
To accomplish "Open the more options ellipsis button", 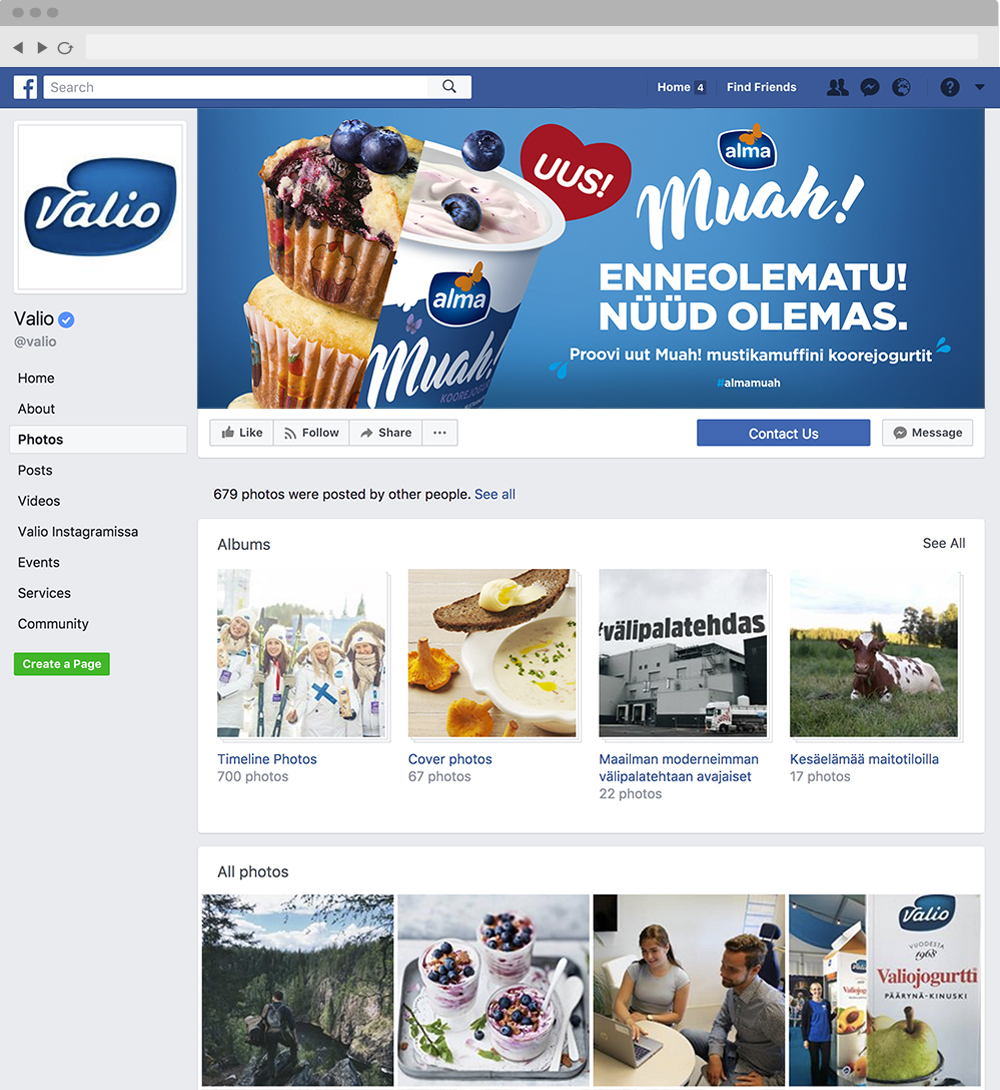I will [440, 432].
